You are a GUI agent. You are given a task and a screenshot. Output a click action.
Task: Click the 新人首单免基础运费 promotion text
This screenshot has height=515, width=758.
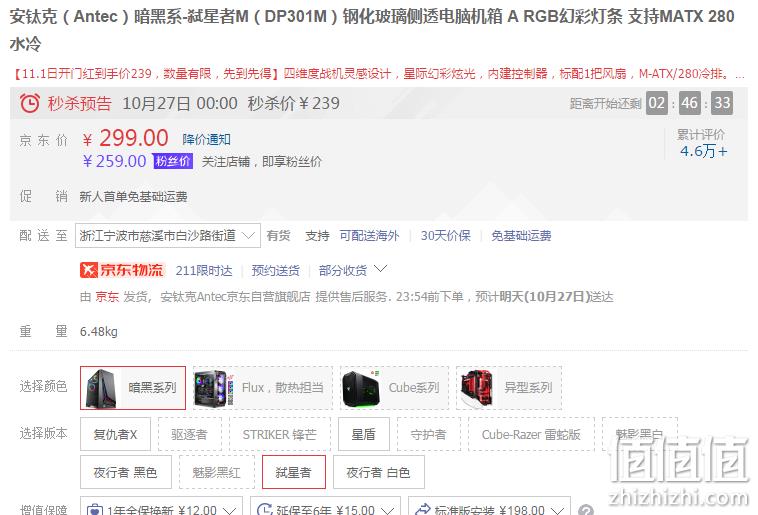[133, 197]
